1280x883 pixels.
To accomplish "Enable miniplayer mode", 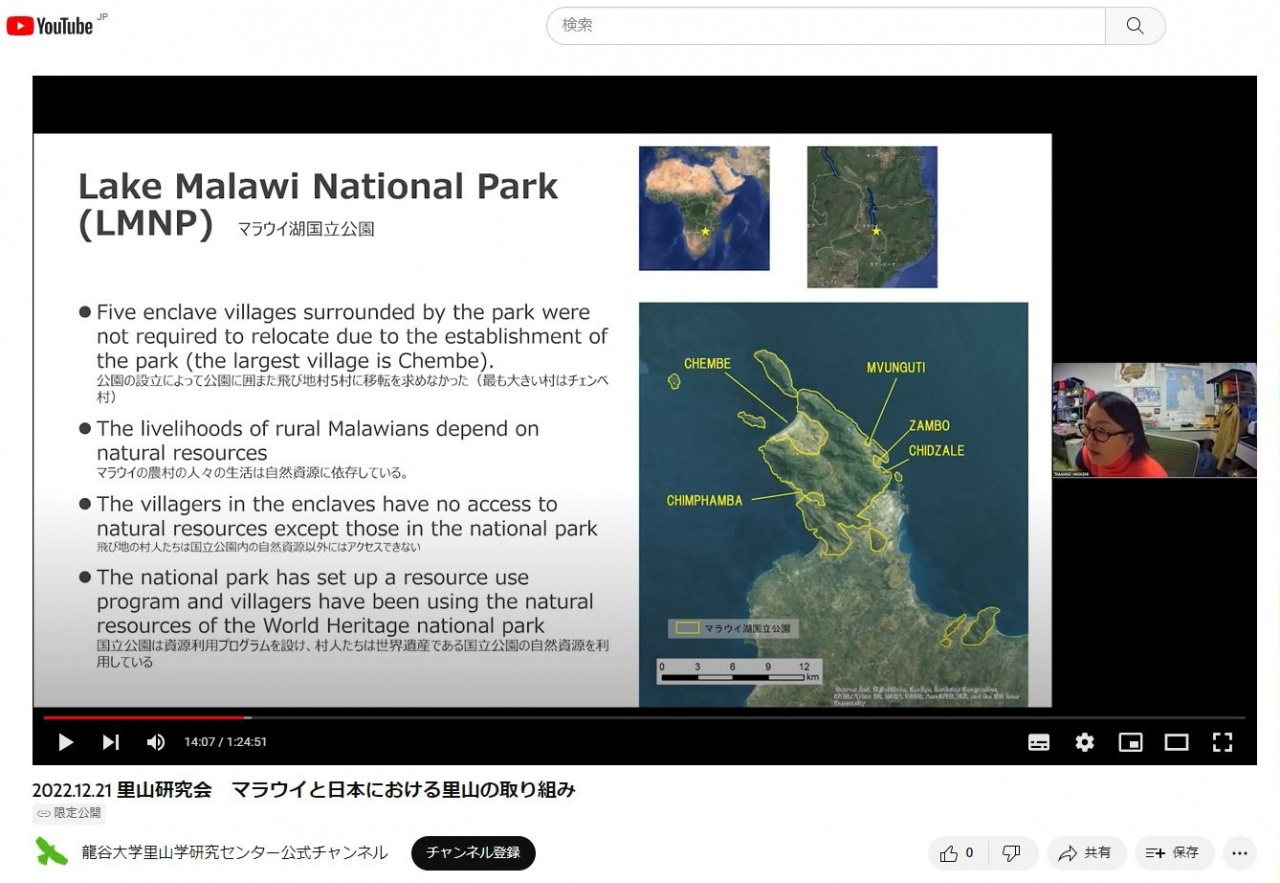I will pos(1130,742).
